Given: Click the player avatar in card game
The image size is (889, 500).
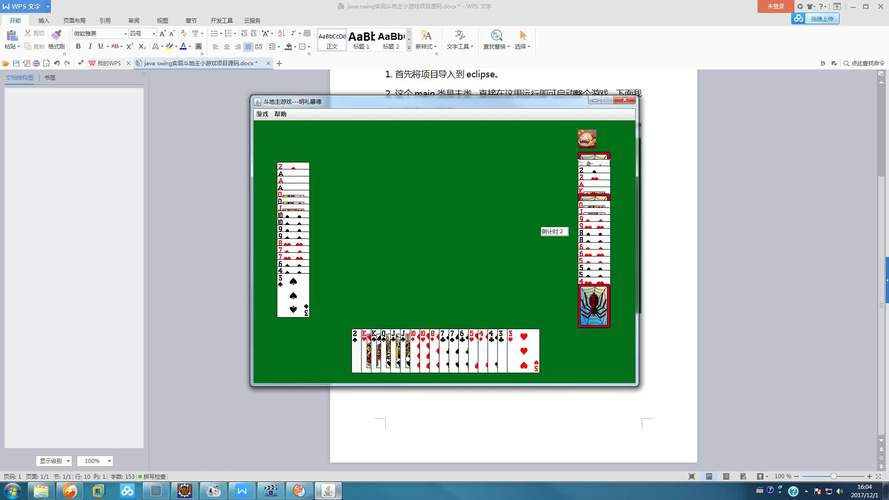Looking at the screenshot, I should [x=587, y=138].
